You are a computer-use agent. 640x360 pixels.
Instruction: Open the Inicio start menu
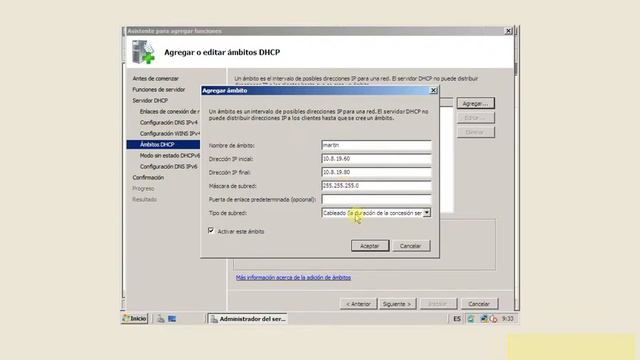(x=135, y=318)
